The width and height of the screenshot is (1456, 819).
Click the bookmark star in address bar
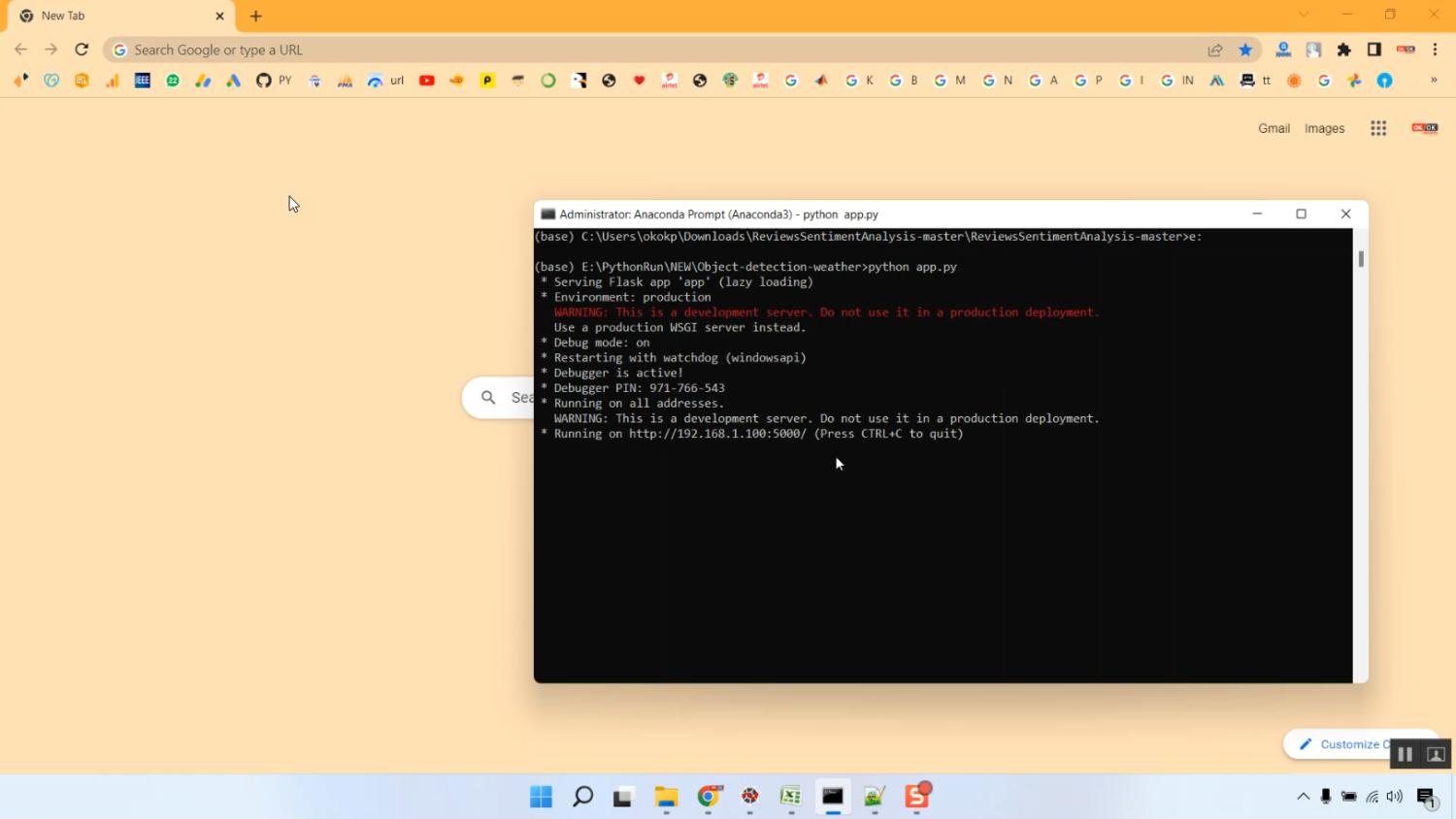coord(1245,49)
